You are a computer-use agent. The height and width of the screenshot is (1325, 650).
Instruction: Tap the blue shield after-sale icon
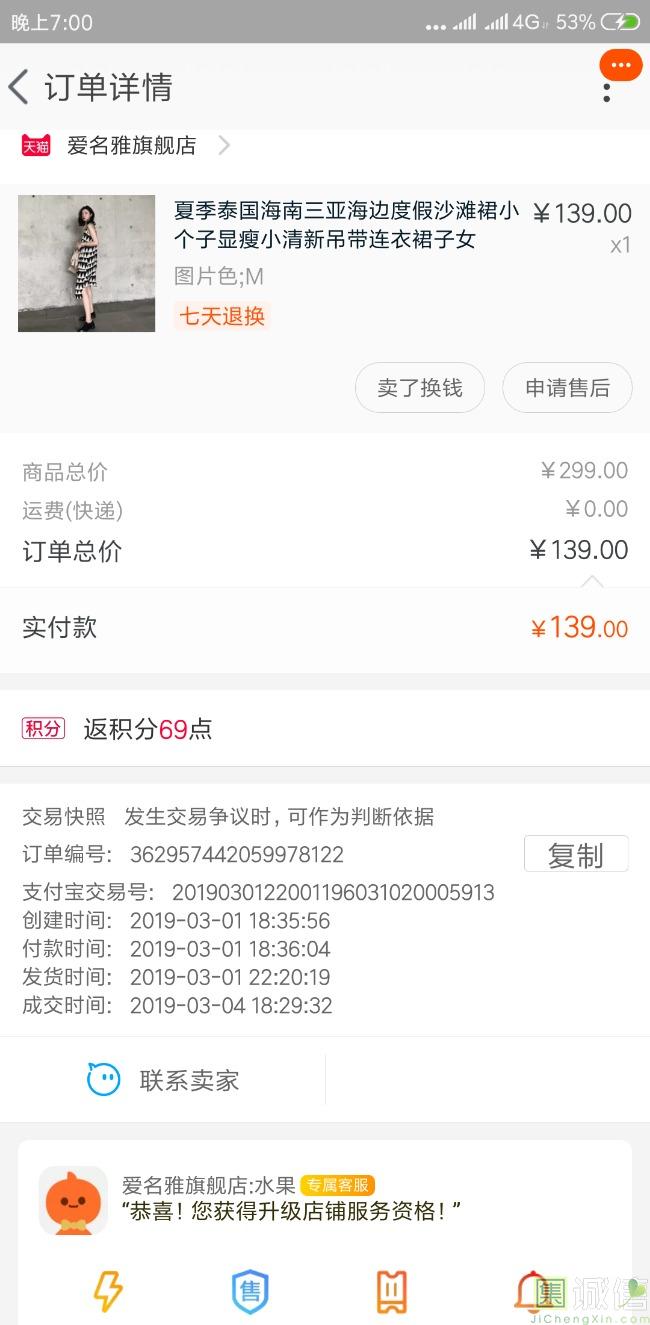pos(250,1291)
